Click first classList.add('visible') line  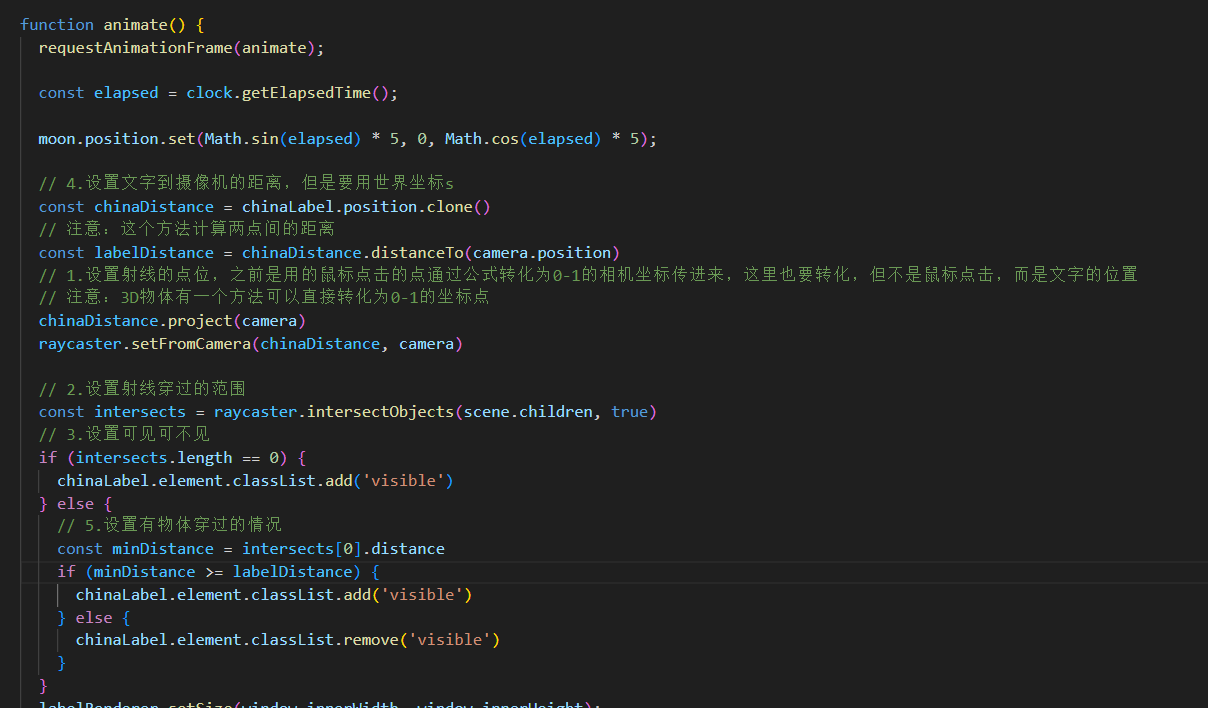pyautogui.click(x=256, y=480)
